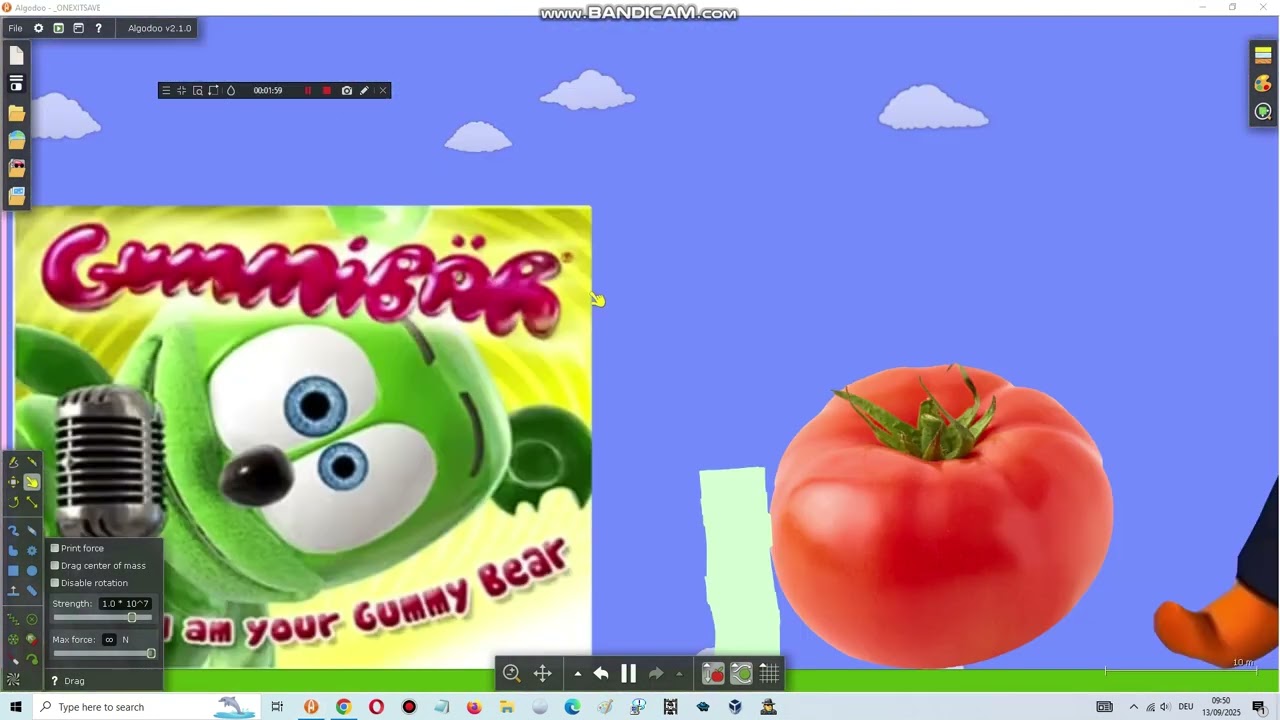The height and width of the screenshot is (720, 1280).
Task: Open the help question mark in top bar
Action: [98, 28]
